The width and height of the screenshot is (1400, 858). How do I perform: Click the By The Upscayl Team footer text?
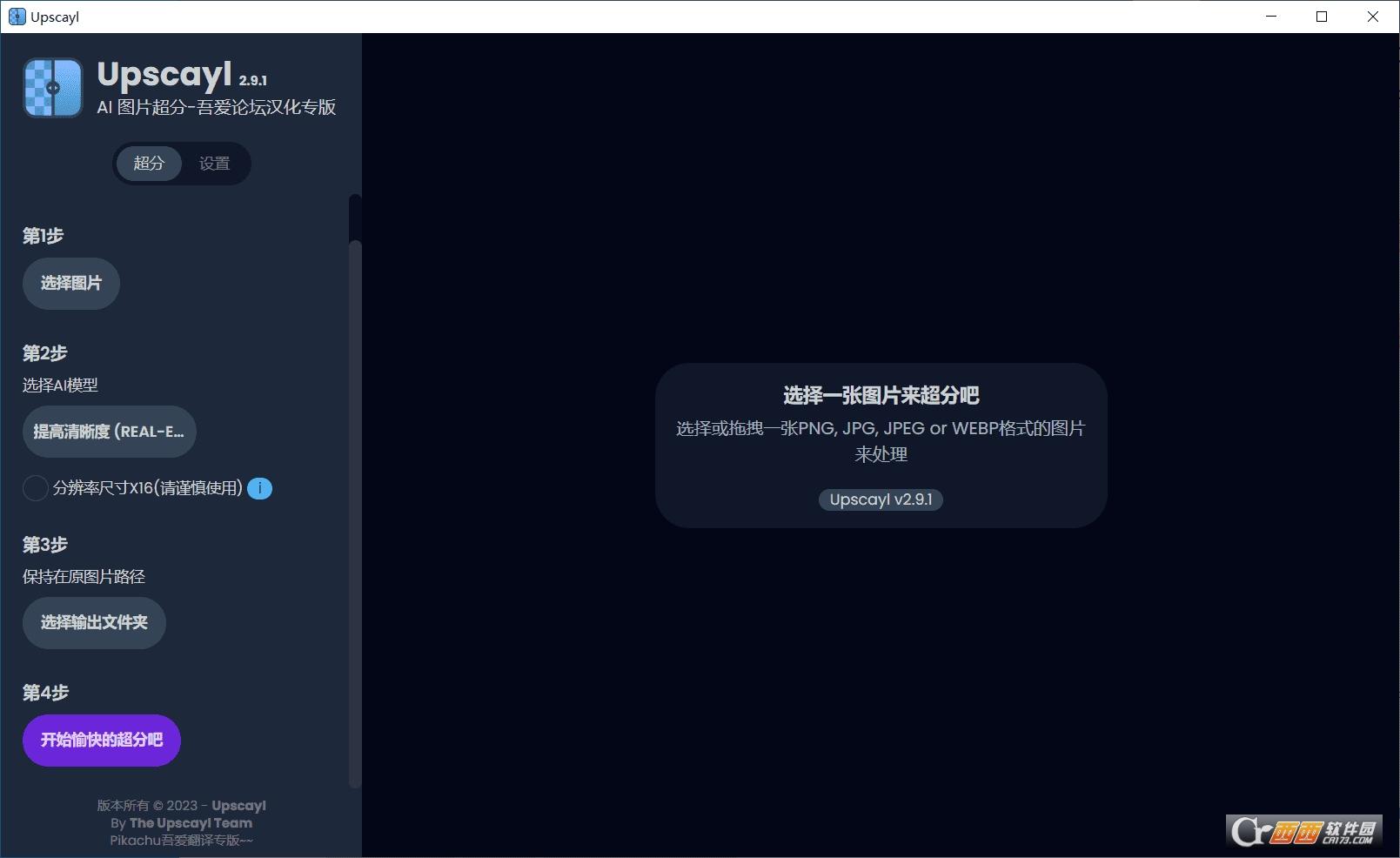coord(181,823)
